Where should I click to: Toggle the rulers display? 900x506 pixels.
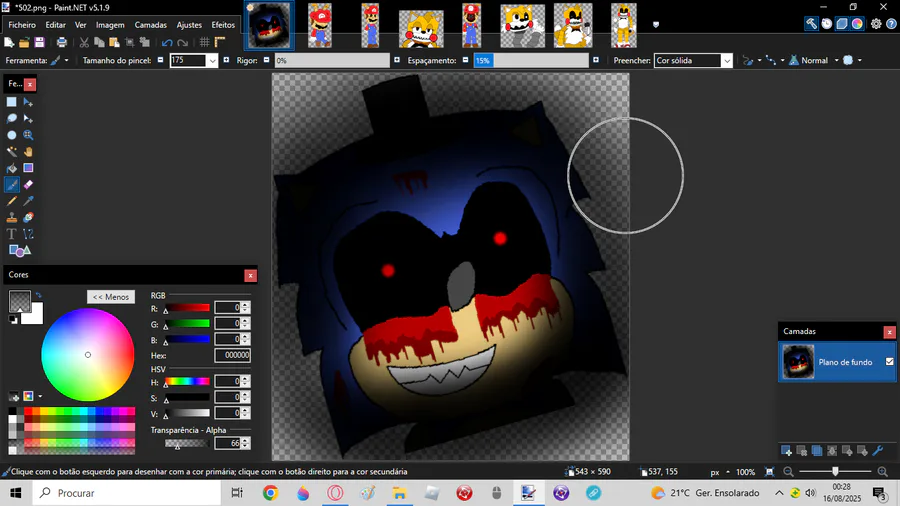(x=220, y=42)
